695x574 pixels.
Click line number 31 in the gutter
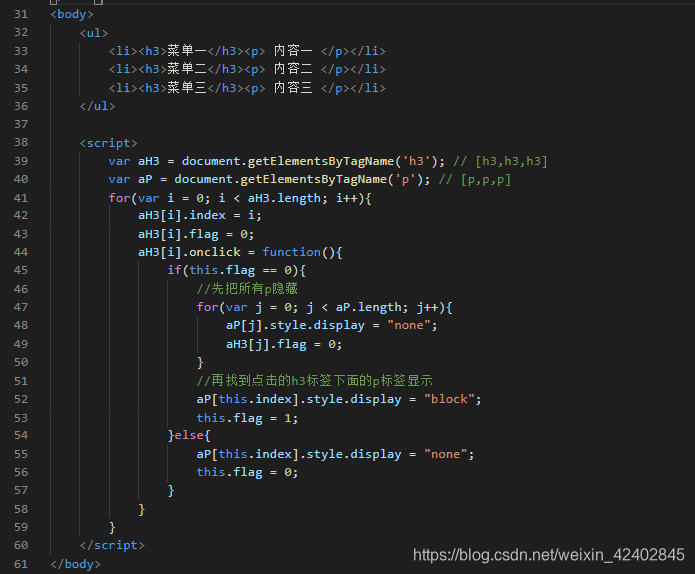(x=21, y=14)
